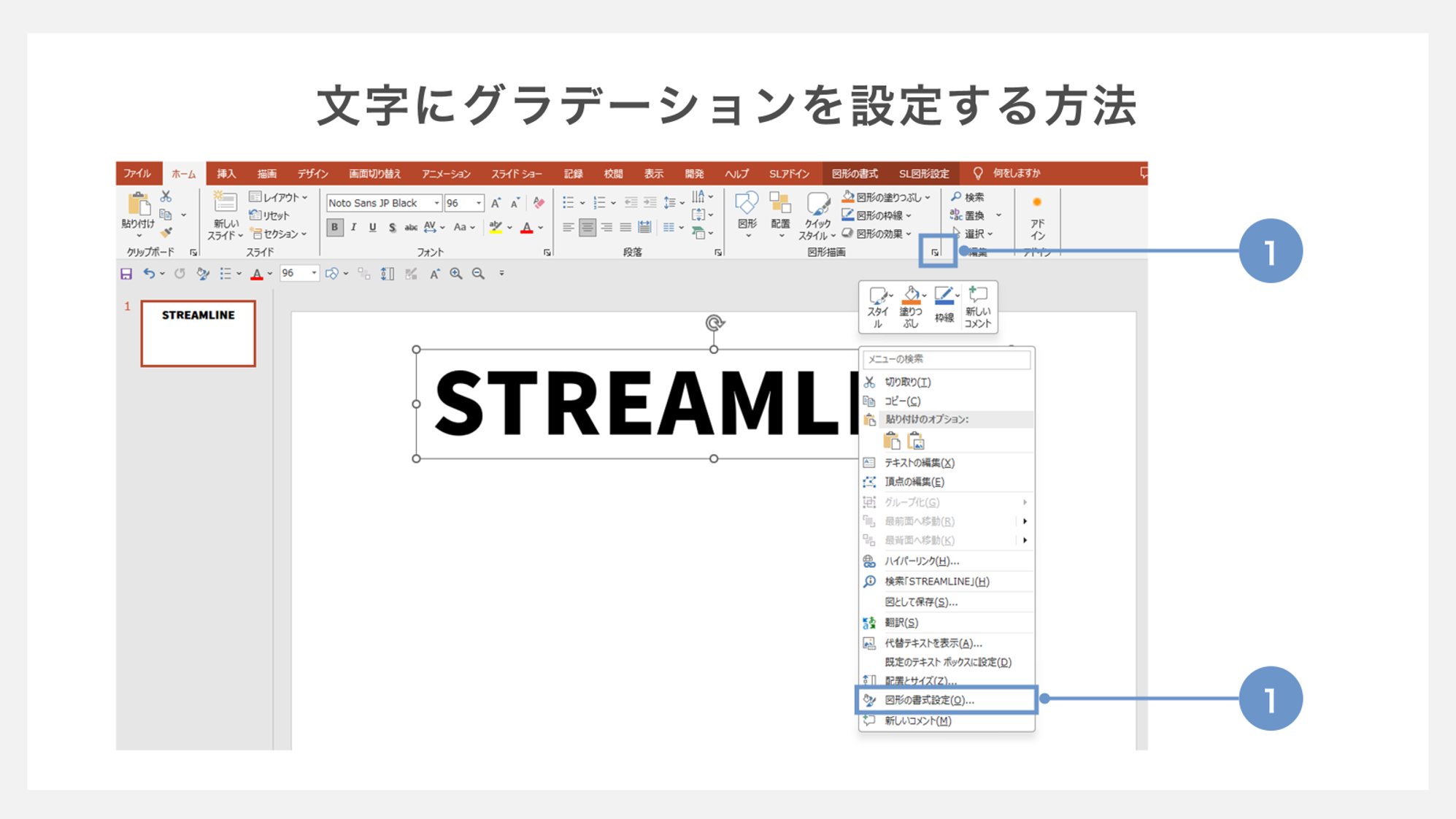Toggle Bold formatting
Image resolution: width=1456 pixels, height=819 pixels.
335,228
